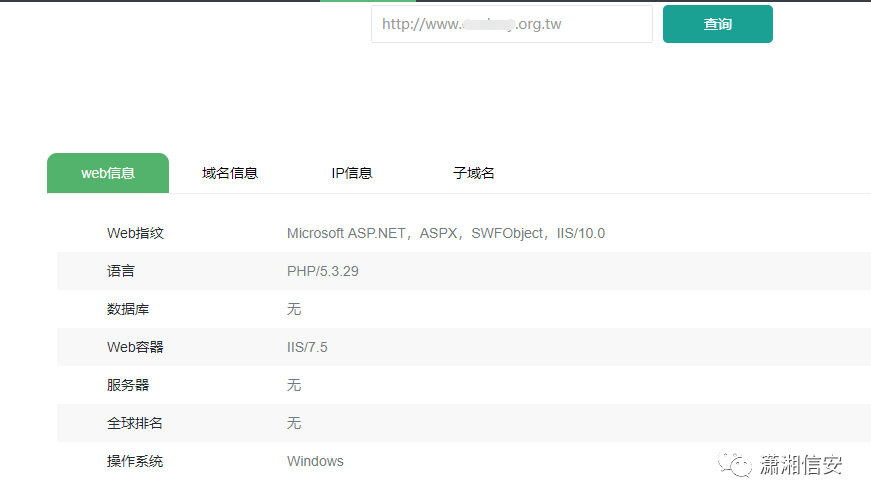Click the fingerprint value Microsoft ASP.NET, ASPX, SWFObject

(445, 233)
